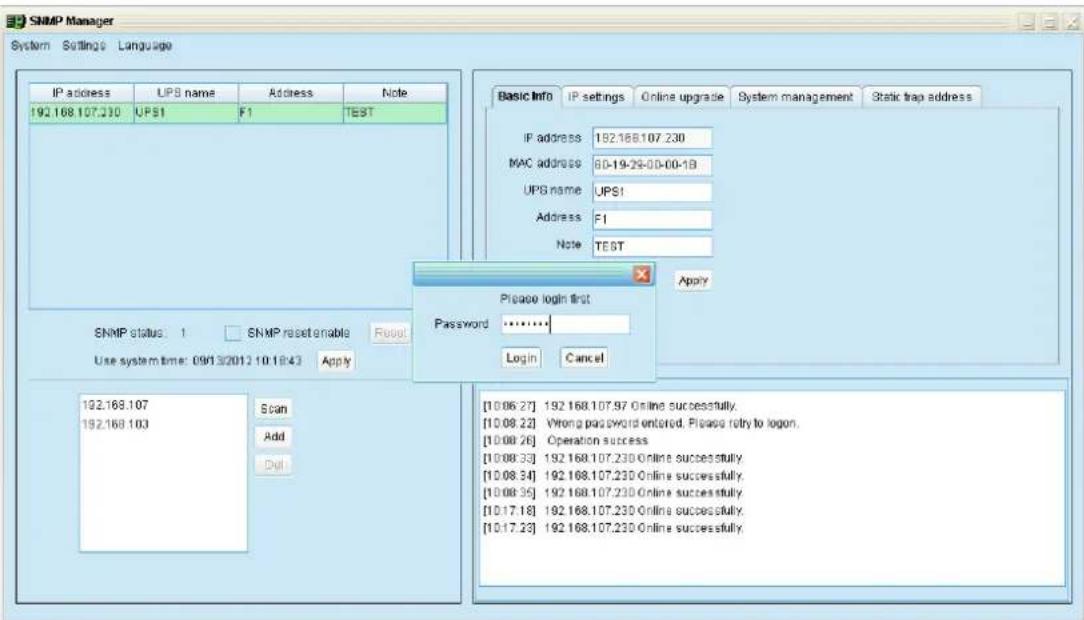Click the SNMP Manager title bar icon
1084x620 pixels.
15,21
